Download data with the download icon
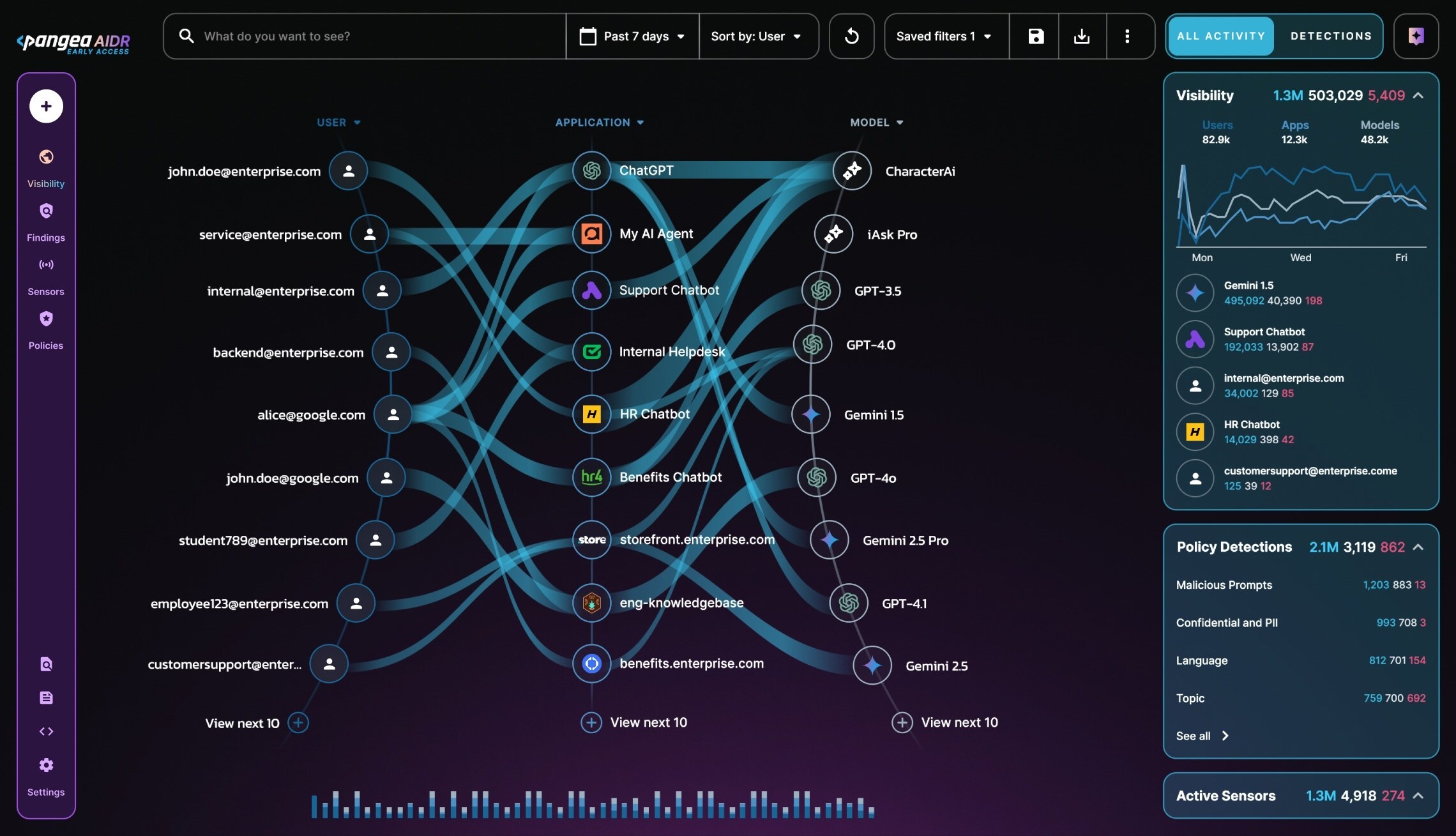1456x836 pixels. (x=1082, y=36)
